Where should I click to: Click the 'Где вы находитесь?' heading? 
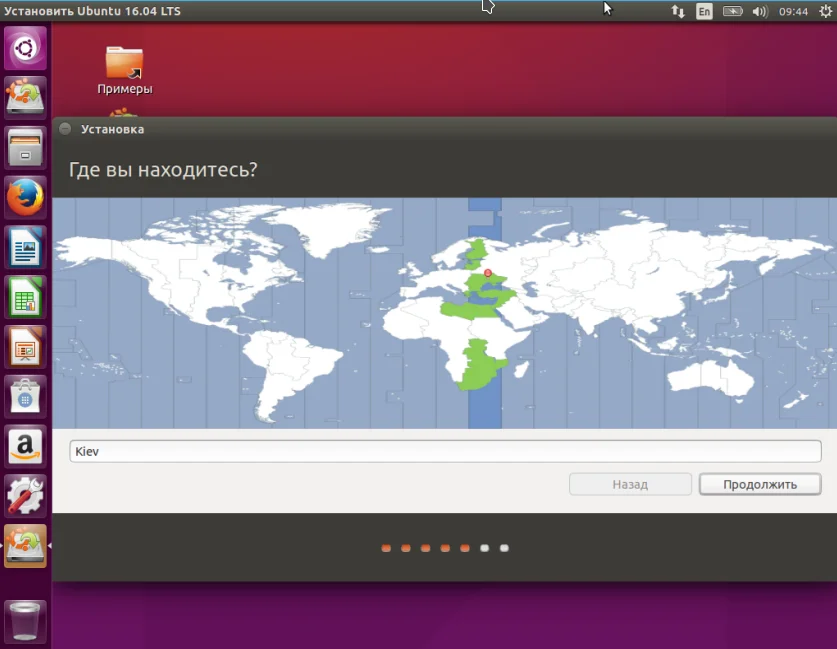click(163, 170)
